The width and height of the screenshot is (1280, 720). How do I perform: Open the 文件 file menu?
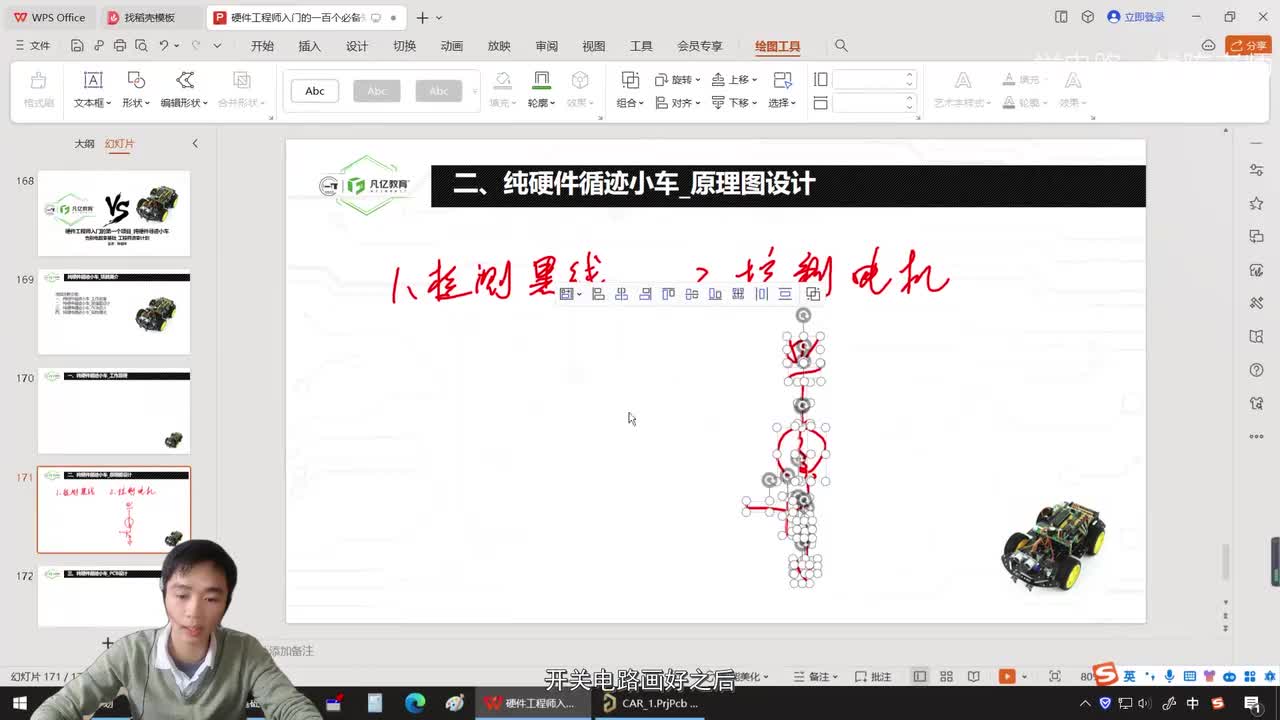tap(32, 46)
